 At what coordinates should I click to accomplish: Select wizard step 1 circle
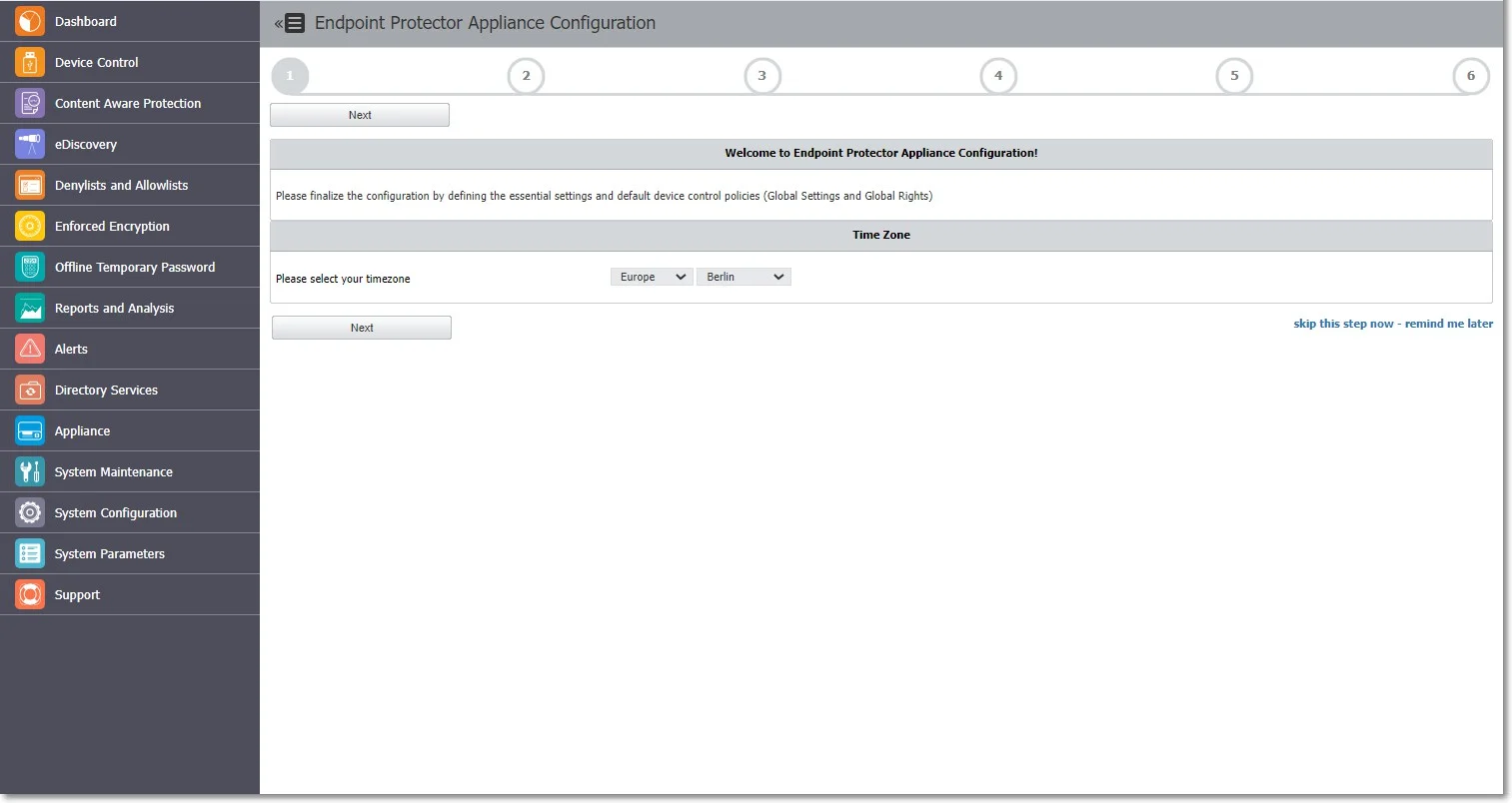click(x=290, y=76)
